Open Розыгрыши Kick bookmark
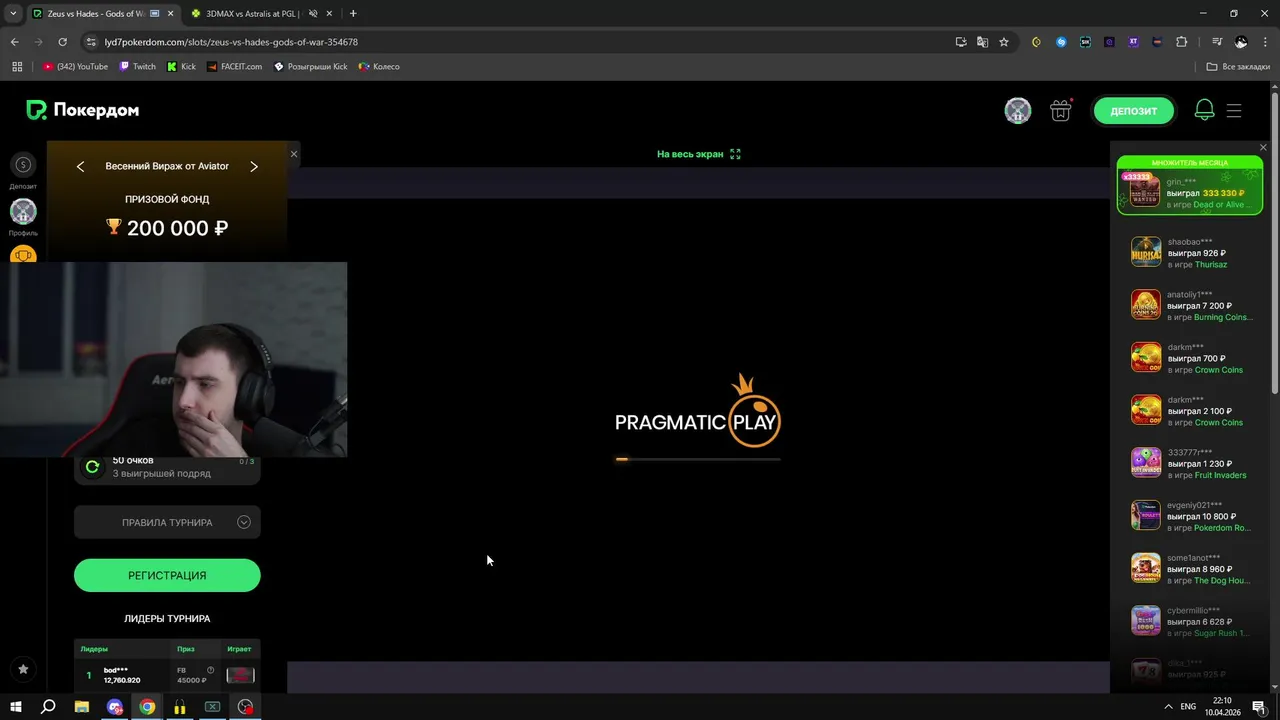 pyautogui.click(x=311, y=67)
